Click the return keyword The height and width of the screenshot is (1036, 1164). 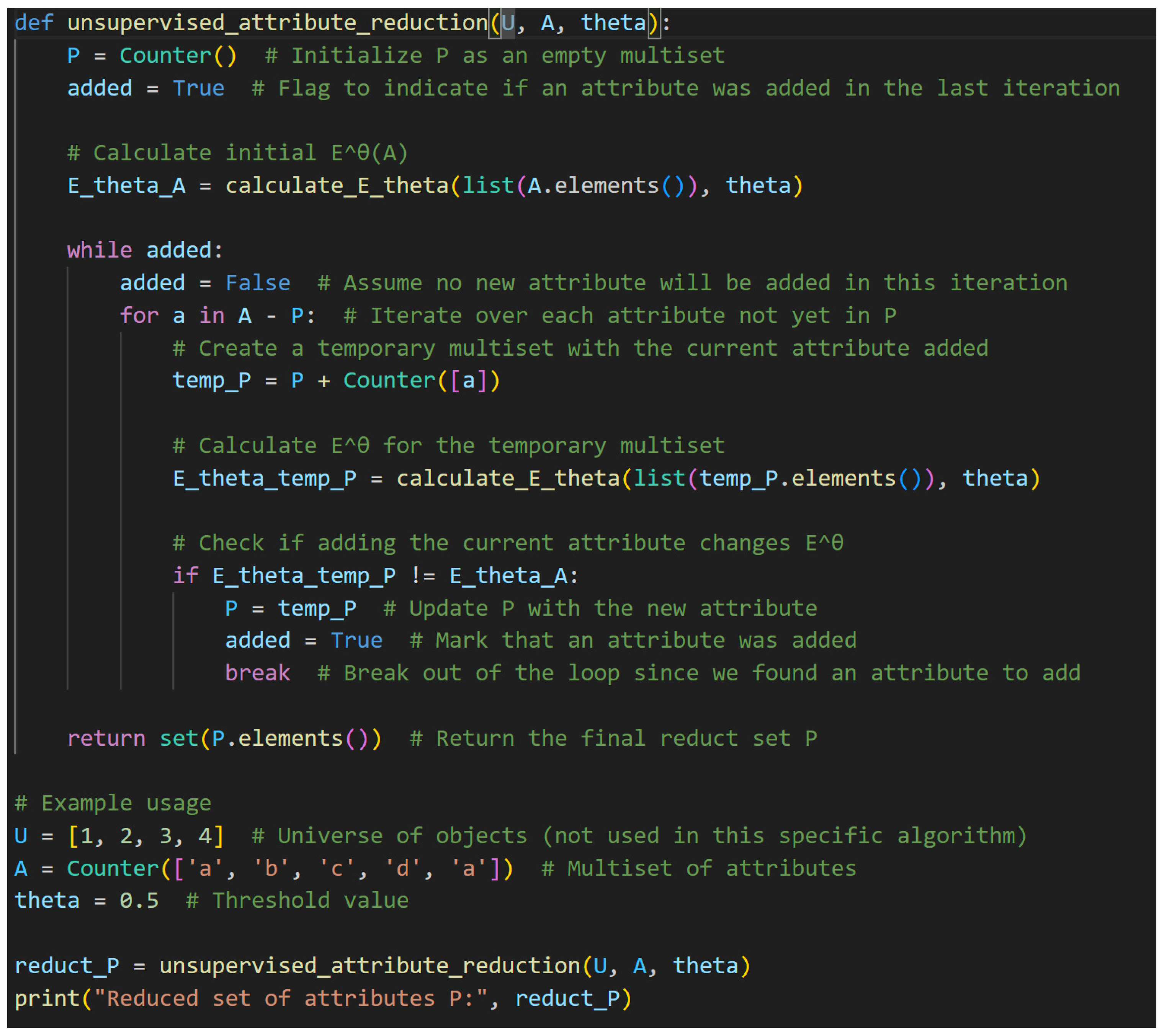(106, 738)
